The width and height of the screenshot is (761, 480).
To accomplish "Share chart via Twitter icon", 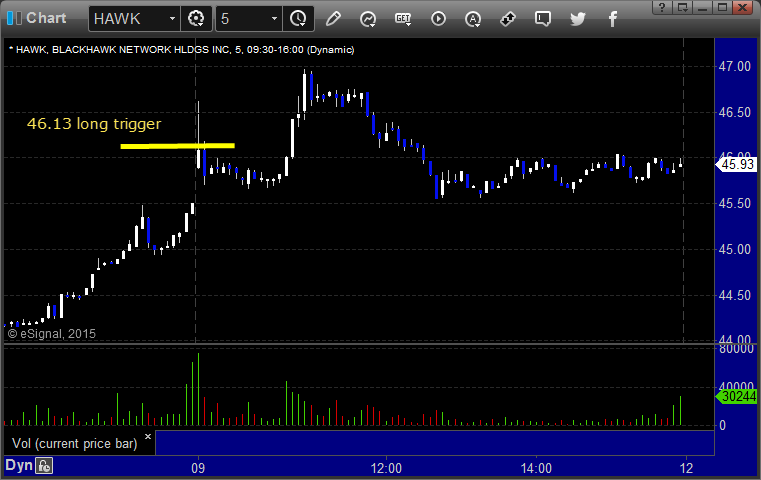I will point(578,19).
